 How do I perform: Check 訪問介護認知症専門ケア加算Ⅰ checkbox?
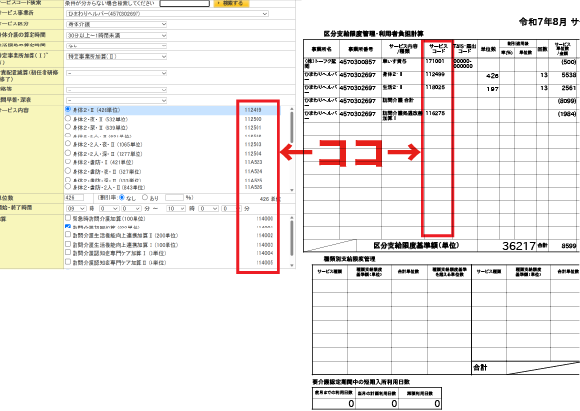click(x=68, y=253)
